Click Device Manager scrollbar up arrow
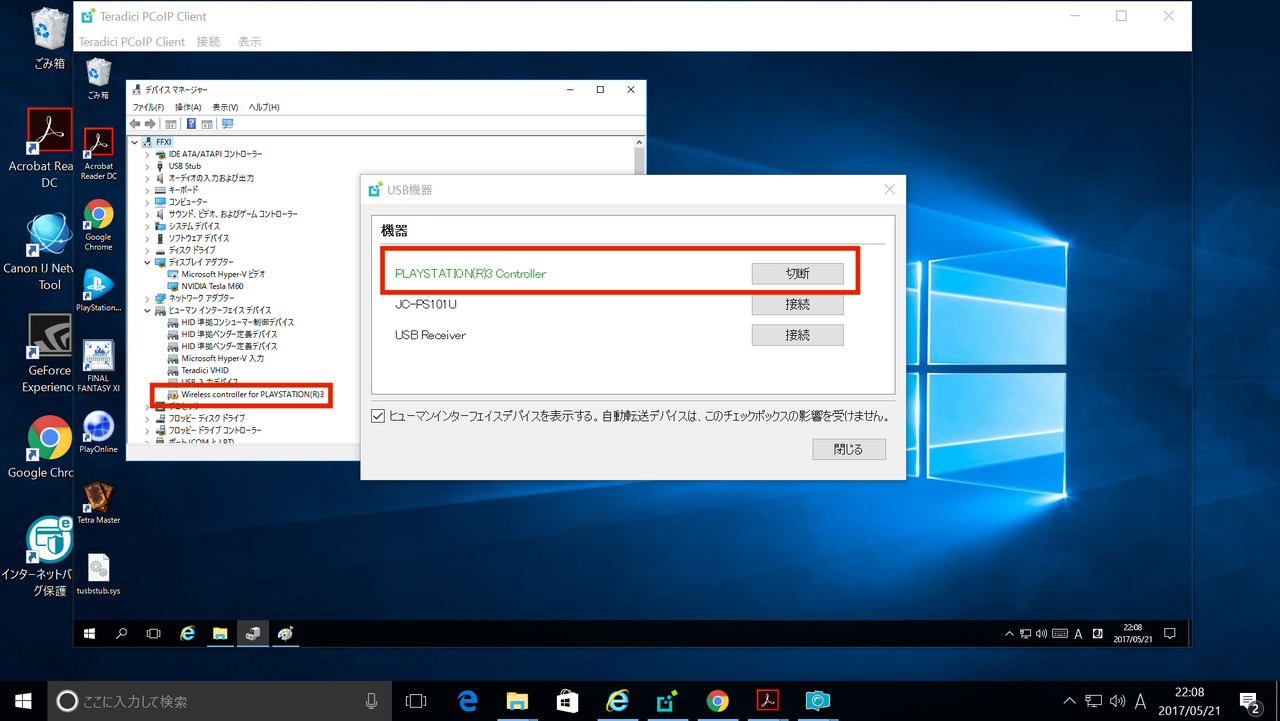 [639, 143]
